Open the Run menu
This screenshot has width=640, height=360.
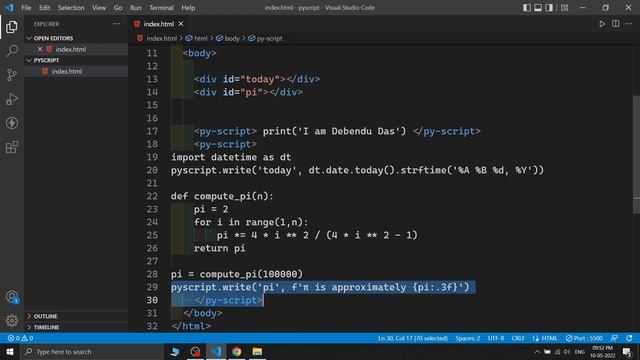pos(136,8)
